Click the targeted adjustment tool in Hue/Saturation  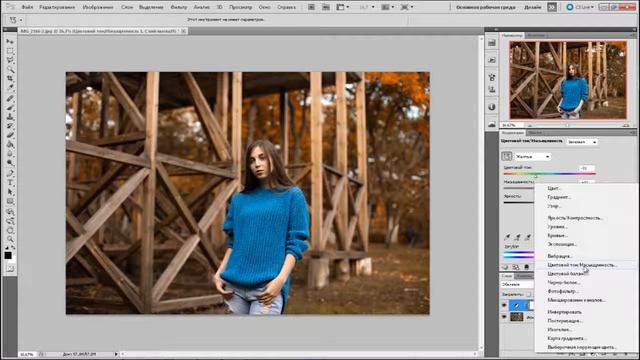tap(507, 156)
